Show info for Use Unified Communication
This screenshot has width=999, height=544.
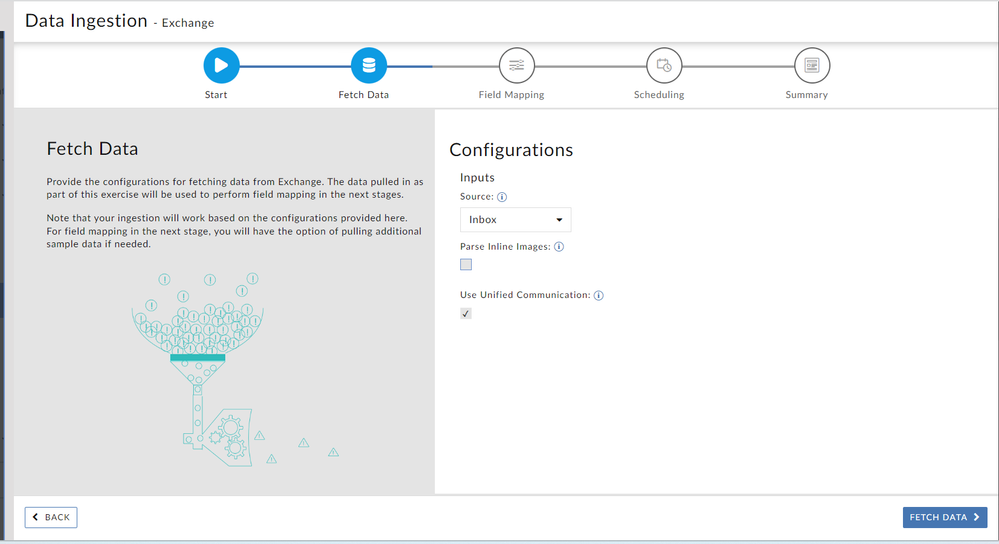pyautogui.click(x=599, y=295)
